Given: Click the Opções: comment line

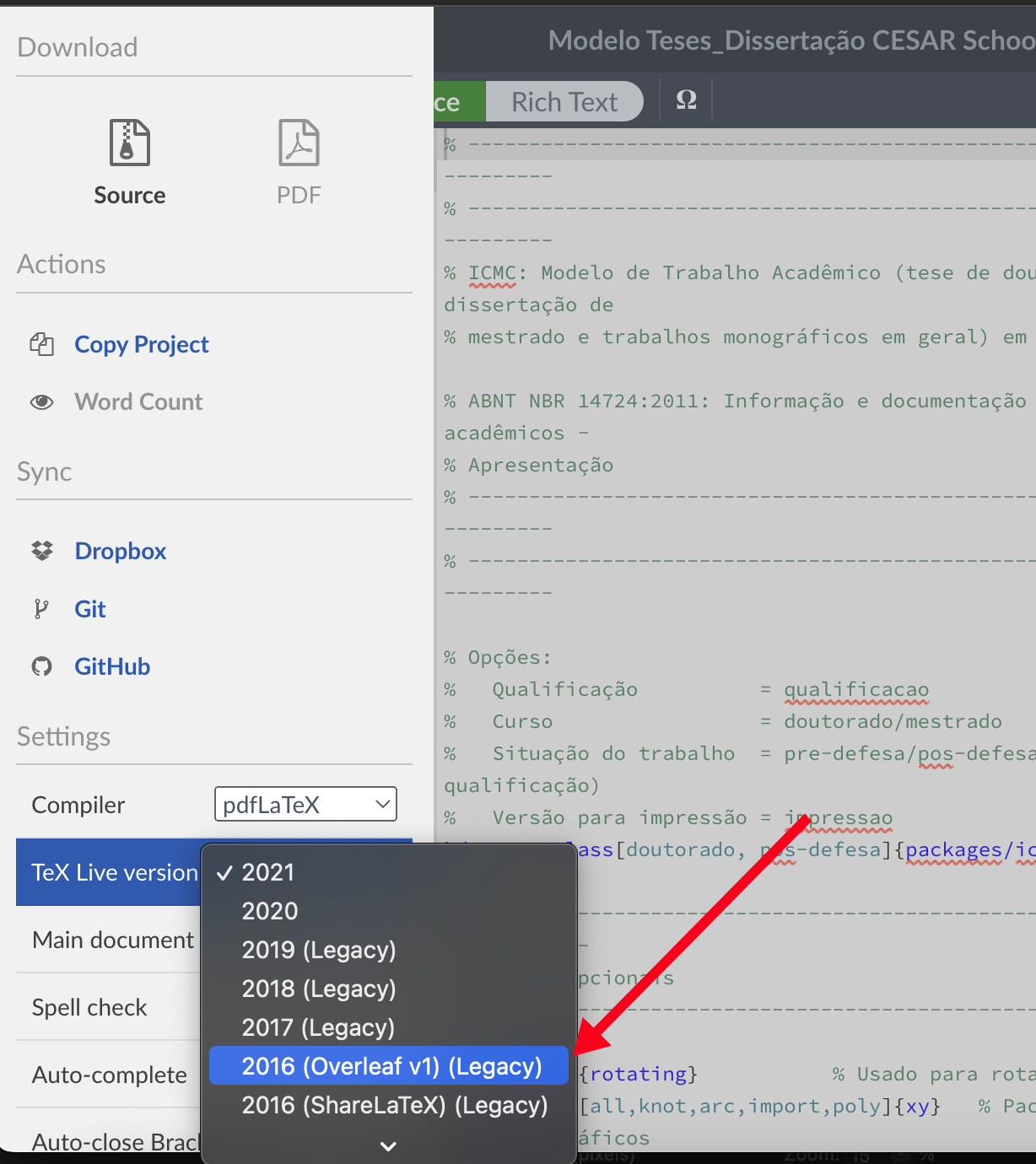Looking at the screenshot, I should pos(498,657).
